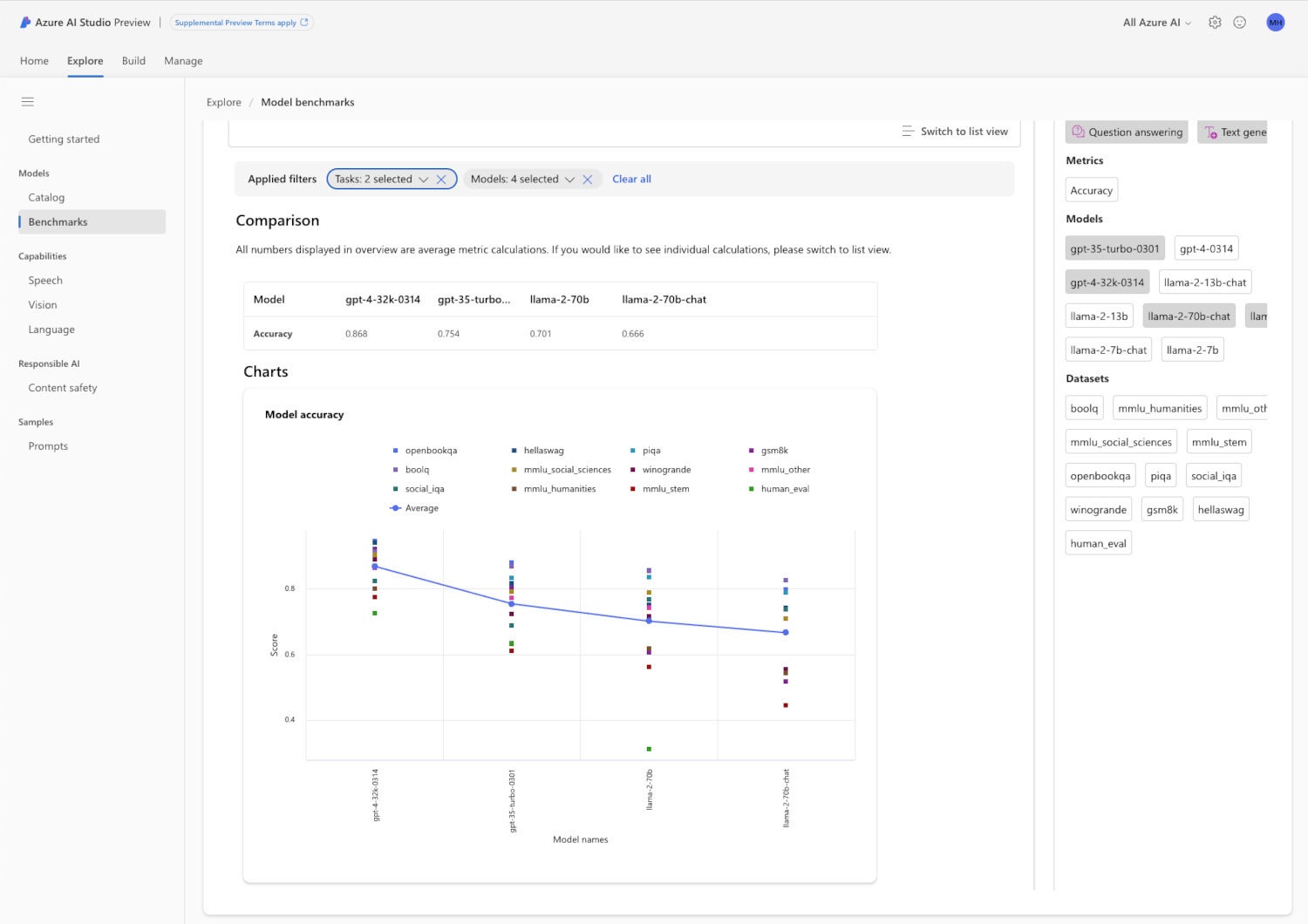Click the 0.868 accuracy table cell
1308x924 pixels.
point(357,334)
